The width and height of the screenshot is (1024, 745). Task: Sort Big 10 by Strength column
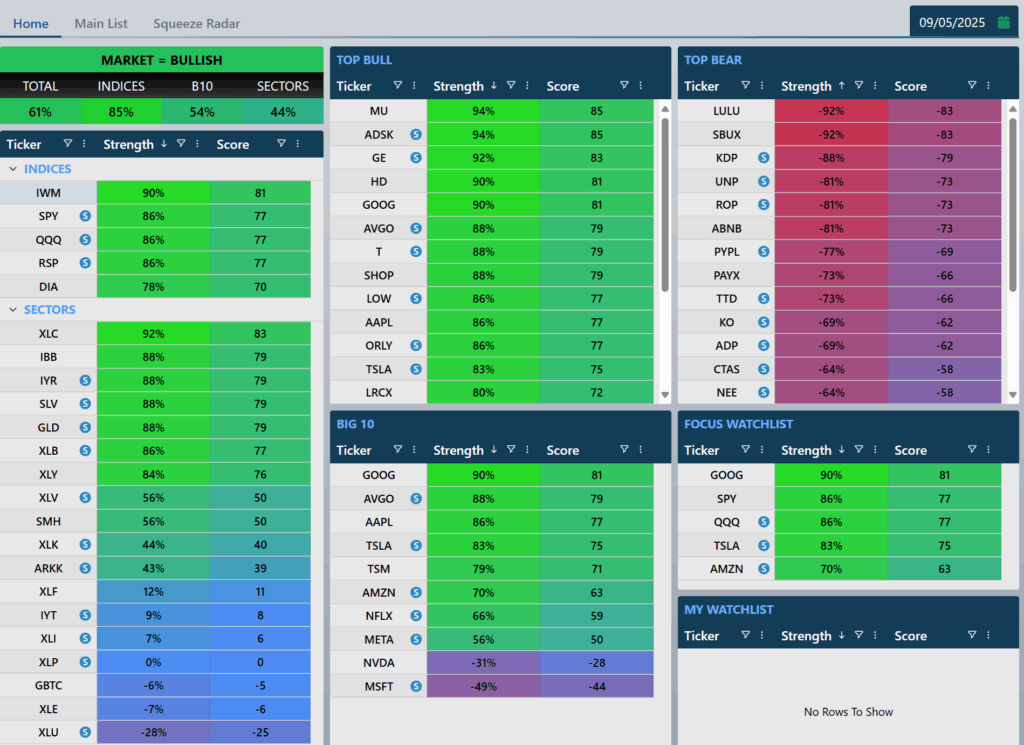click(458, 451)
